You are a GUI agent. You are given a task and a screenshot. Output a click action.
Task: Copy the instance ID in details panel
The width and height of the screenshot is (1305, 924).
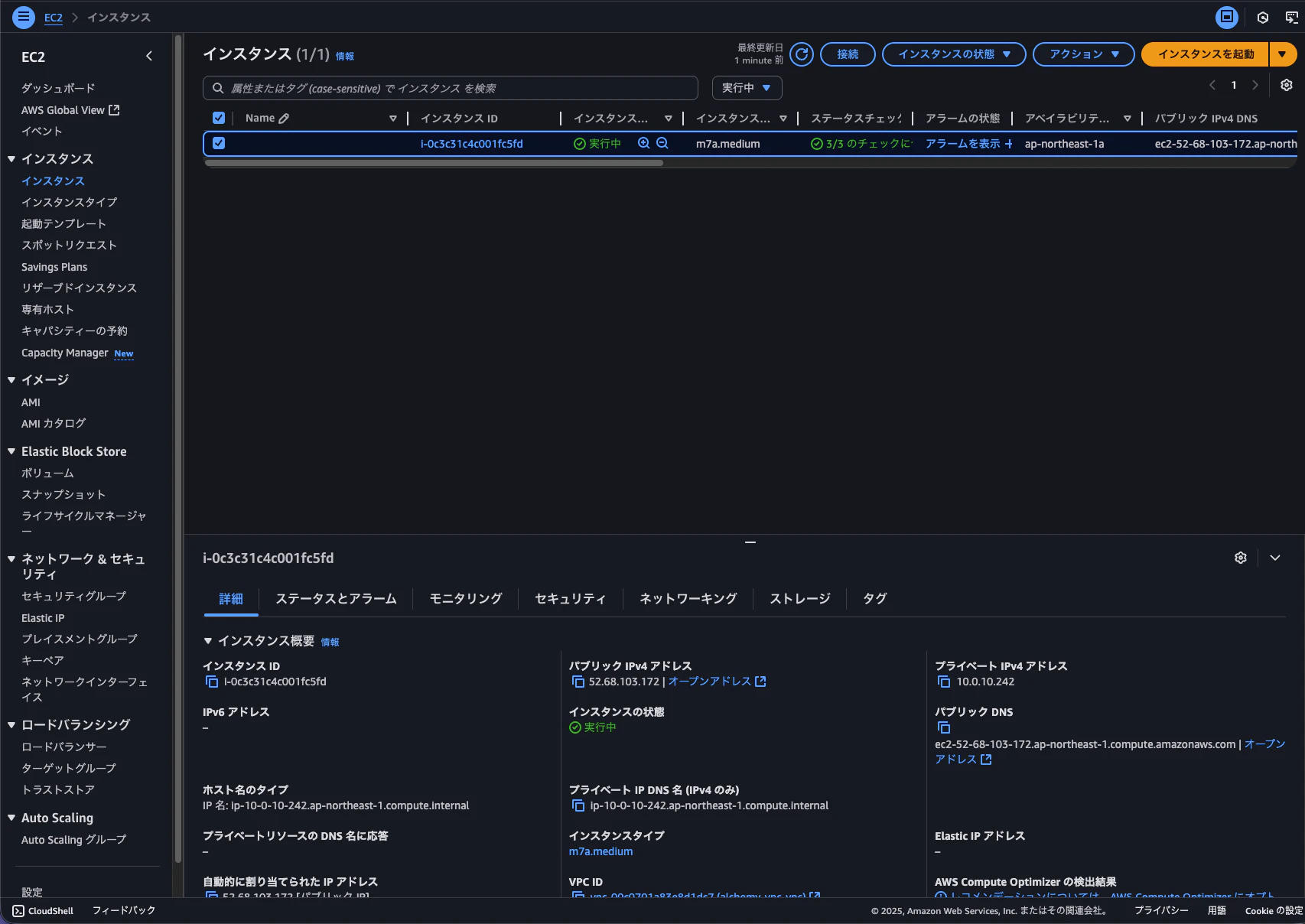pos(212,682)
